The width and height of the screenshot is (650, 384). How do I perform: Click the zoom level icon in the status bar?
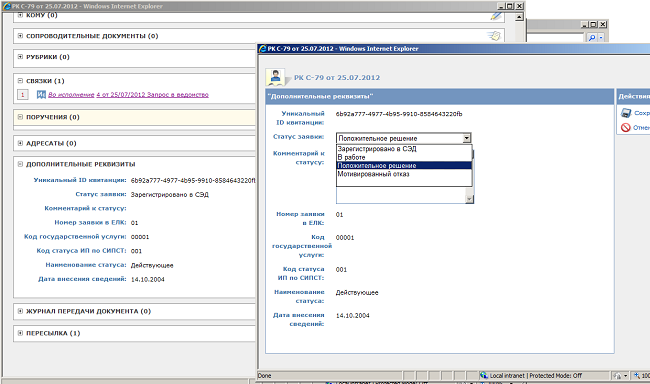point(637,375)
